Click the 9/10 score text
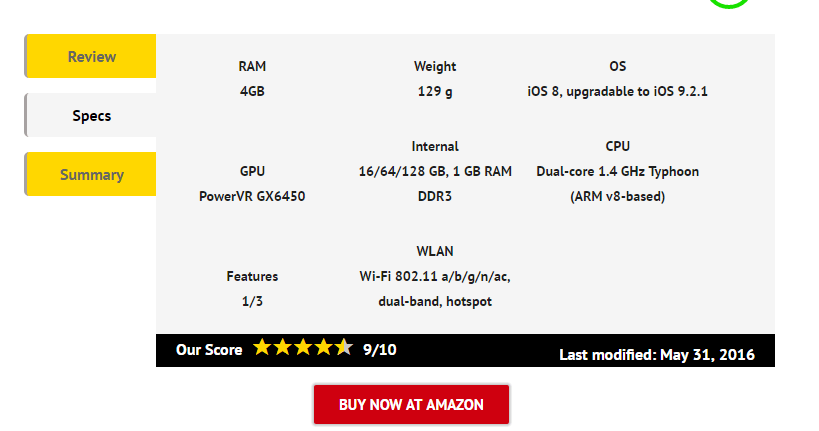Viewport: 819px width, 431px height. [x=380, y=350]
